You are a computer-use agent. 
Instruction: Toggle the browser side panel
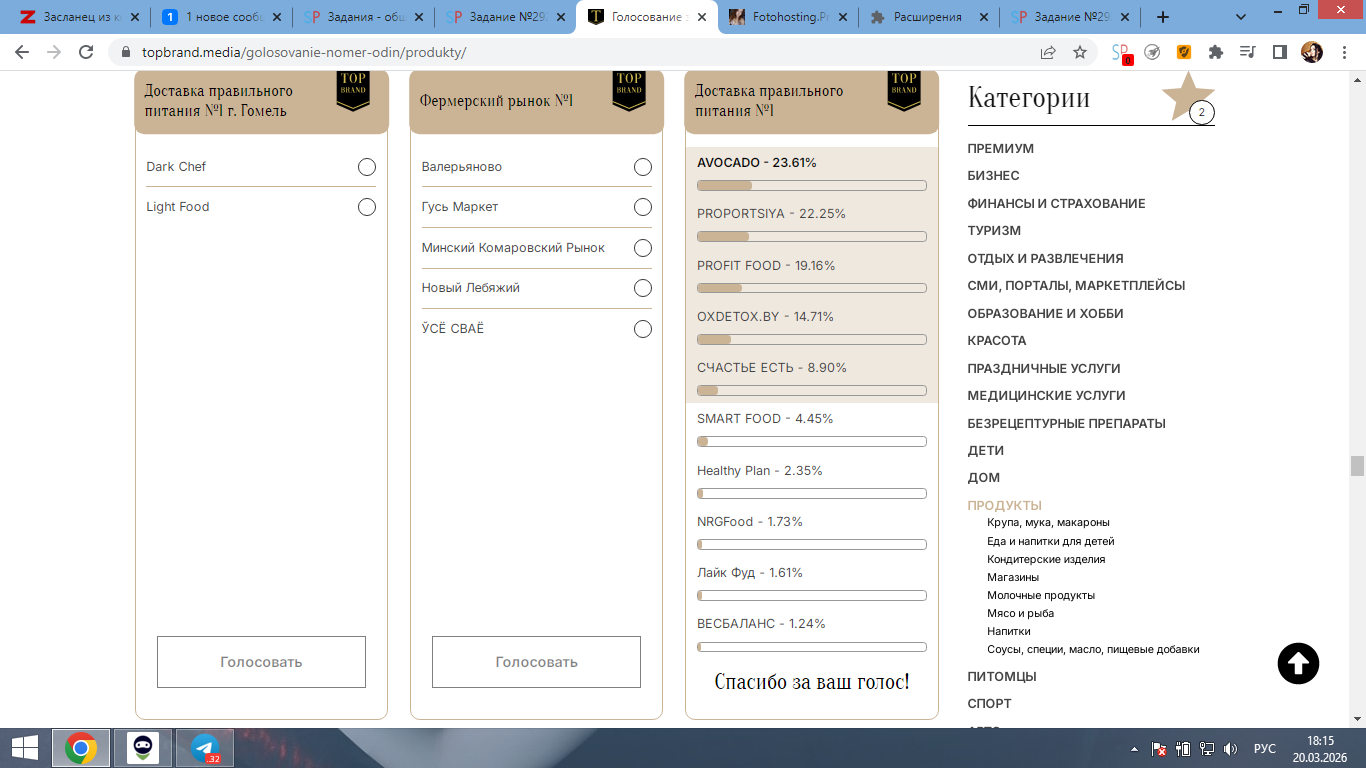click(x=1279, y=53)
